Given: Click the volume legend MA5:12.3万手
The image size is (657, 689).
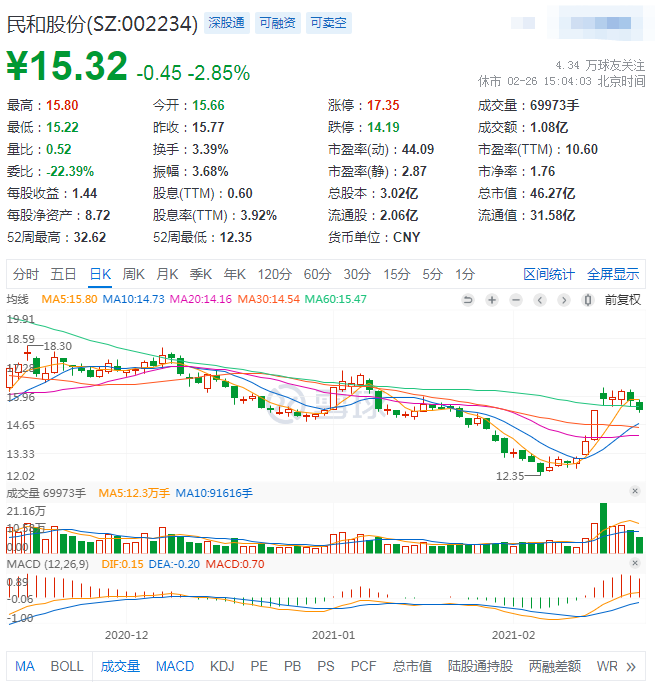Looking at the screenshot, I should click(134, 493).
